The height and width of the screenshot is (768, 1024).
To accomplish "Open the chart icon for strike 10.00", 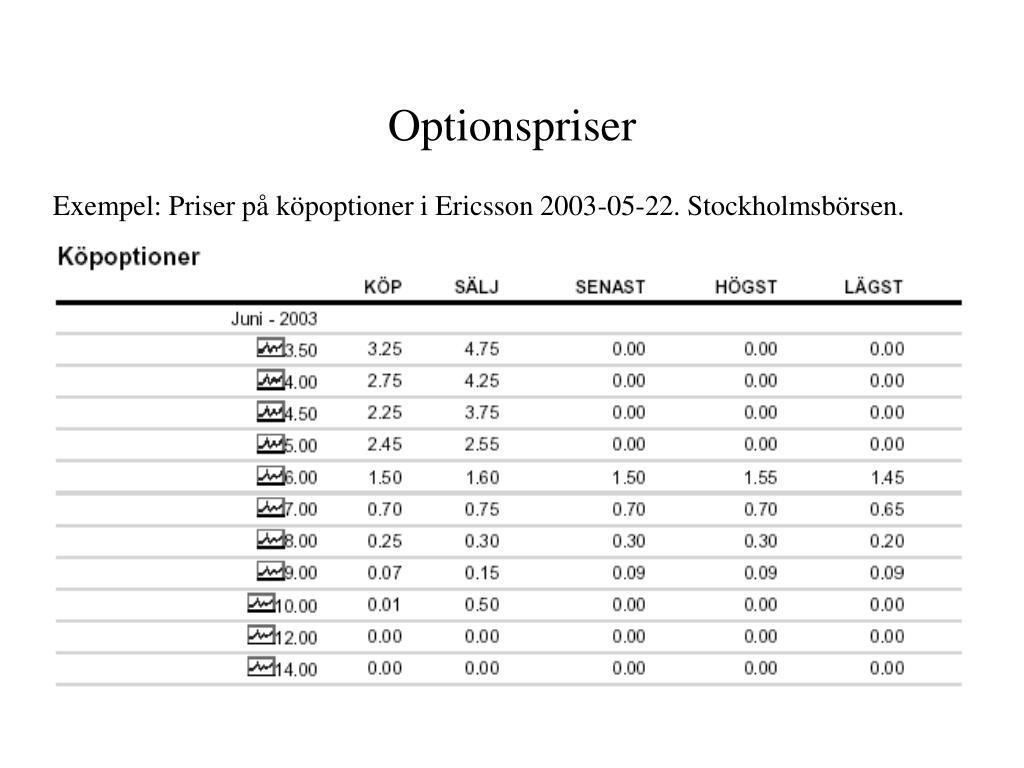I will (x=261, y=603).
